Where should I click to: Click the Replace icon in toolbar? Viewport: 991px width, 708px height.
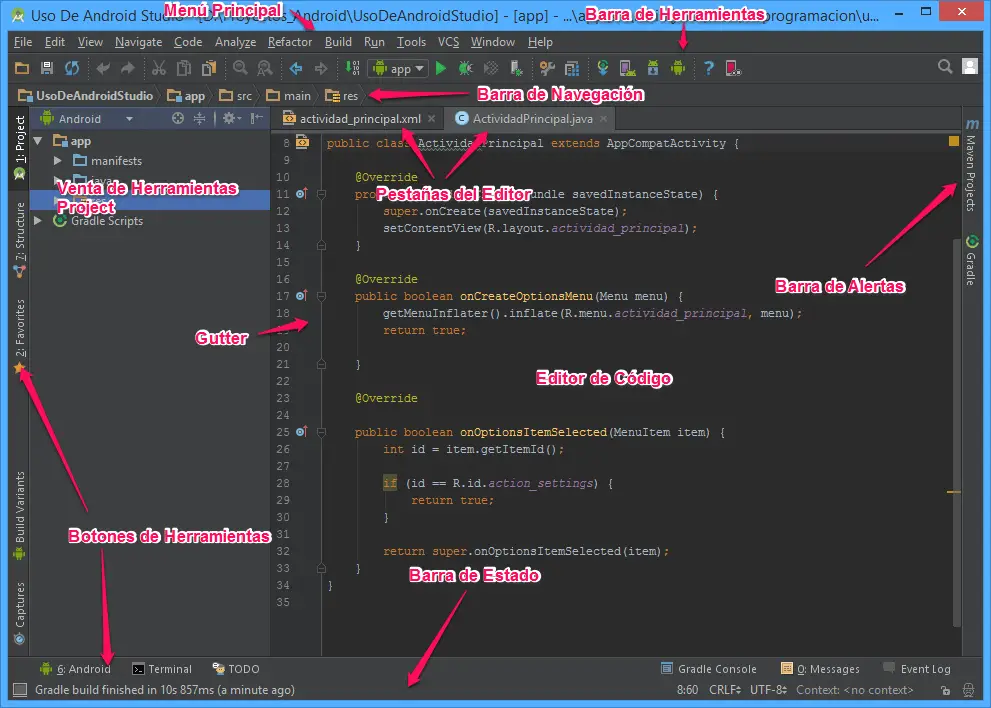[265, 68]
